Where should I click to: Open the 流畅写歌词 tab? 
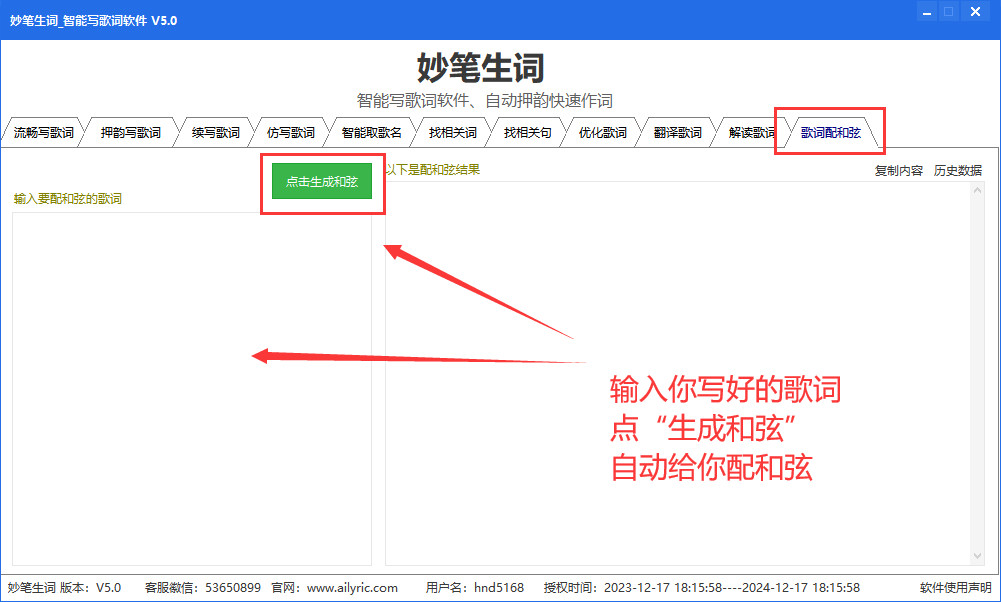pos(43,133)
